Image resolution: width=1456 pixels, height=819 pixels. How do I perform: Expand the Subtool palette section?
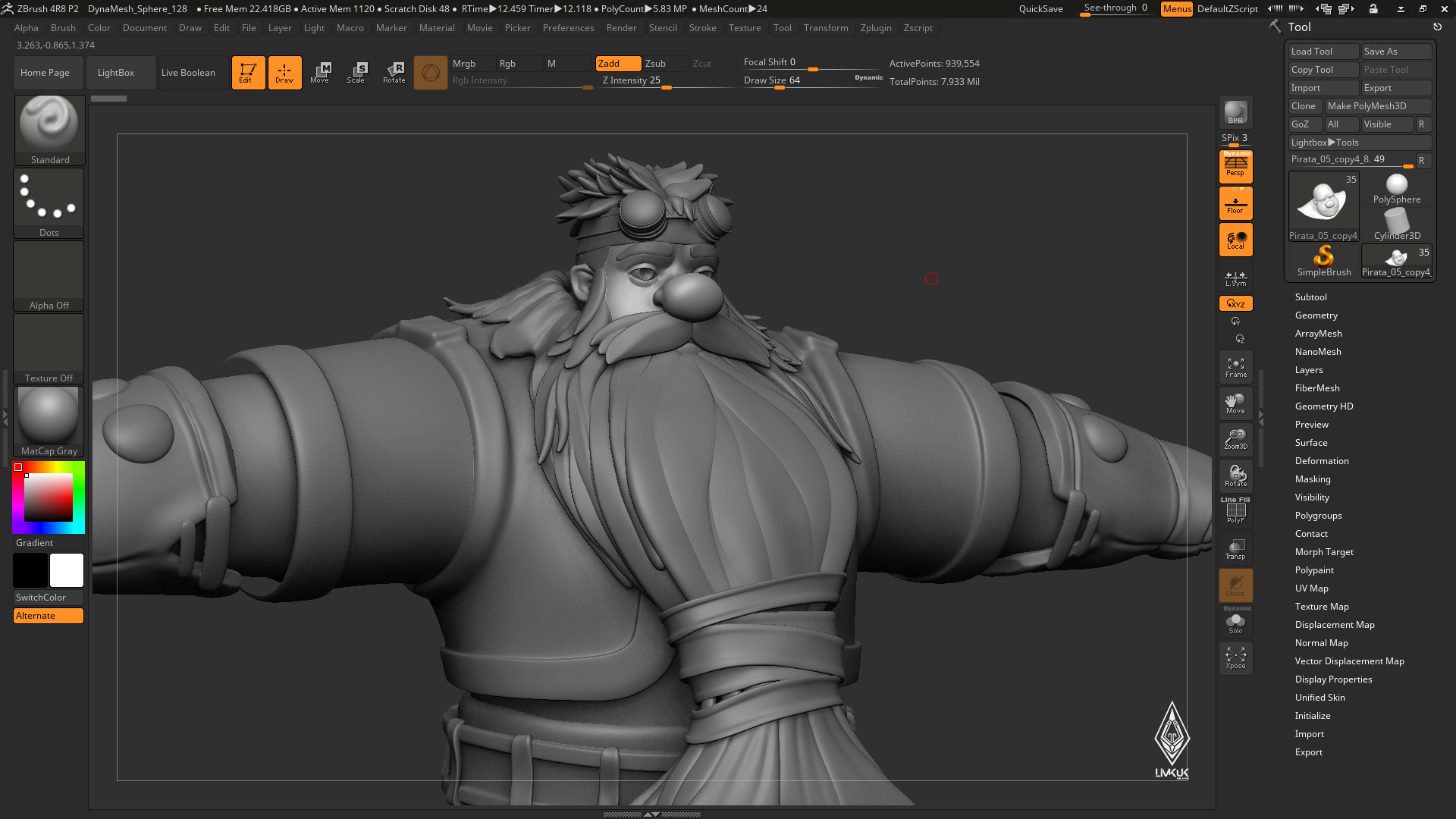point(1310,297)
